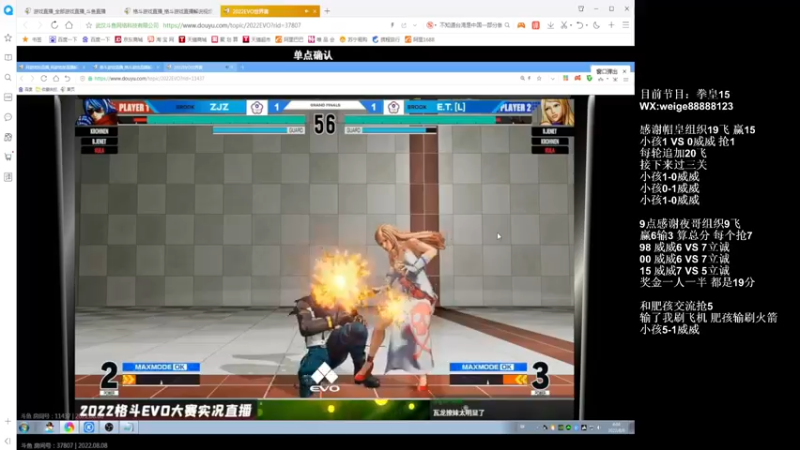The width and height of the screenshot is (800, 450).
Task: Click the search box in outer browser toolbar
Action: tap(470, 25)
